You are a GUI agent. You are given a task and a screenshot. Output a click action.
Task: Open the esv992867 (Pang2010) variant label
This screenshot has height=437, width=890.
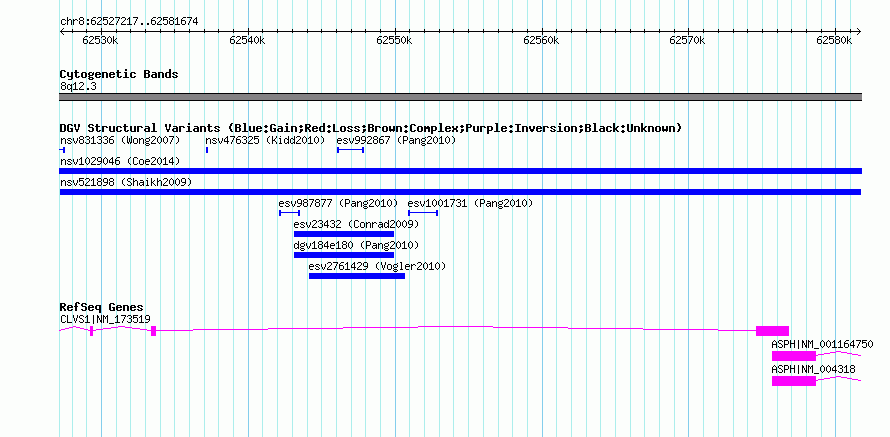pyautogui.click(x=396, y=140)
